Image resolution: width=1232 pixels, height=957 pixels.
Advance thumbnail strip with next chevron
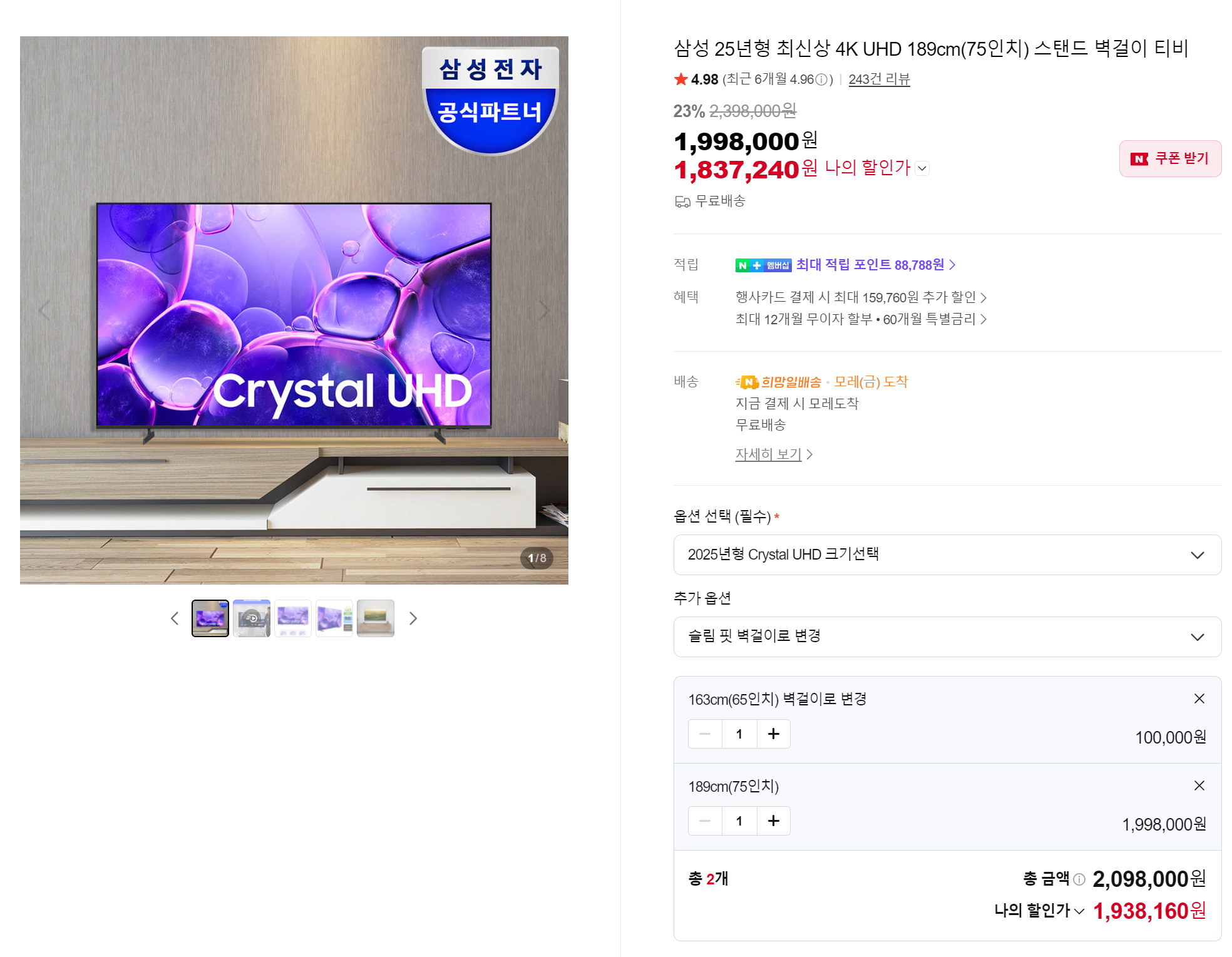[413, 618]
